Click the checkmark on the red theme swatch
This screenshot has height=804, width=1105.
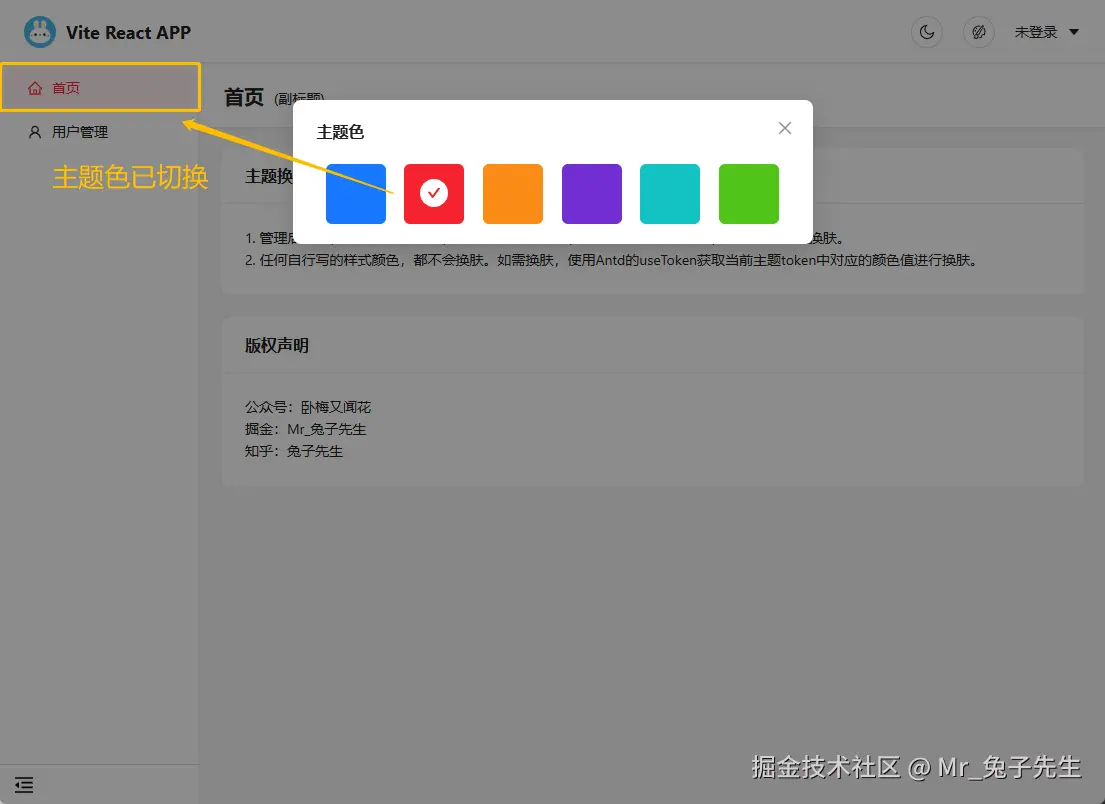[x=434, y=192]
